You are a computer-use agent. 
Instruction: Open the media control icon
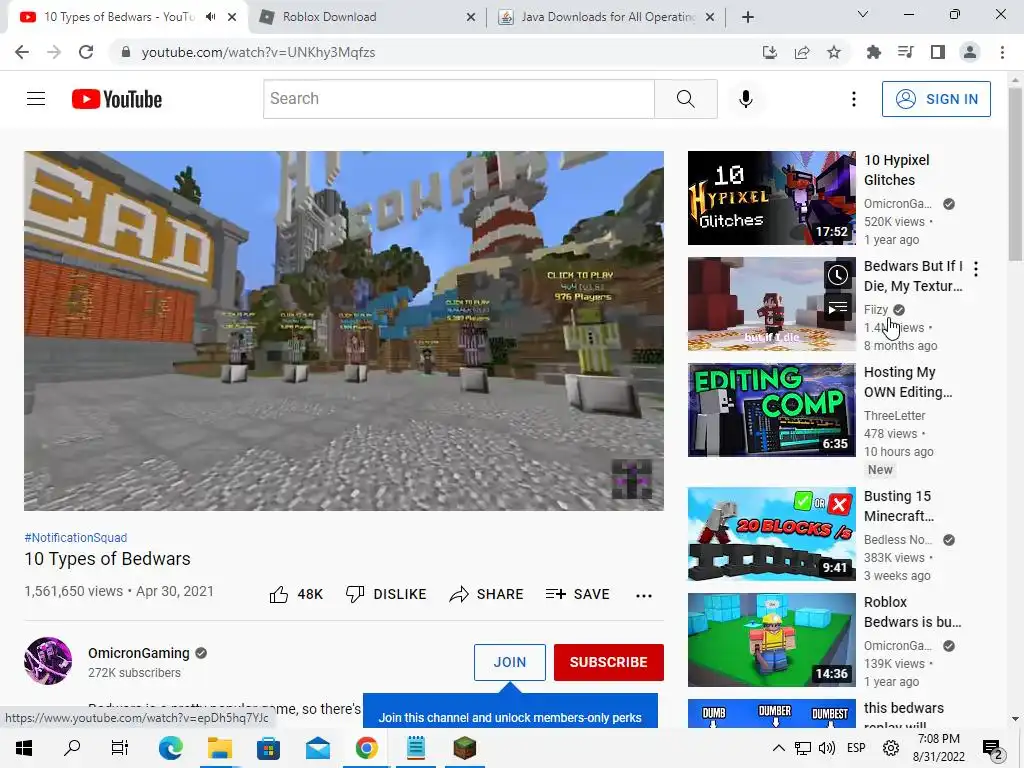[906, 52]
